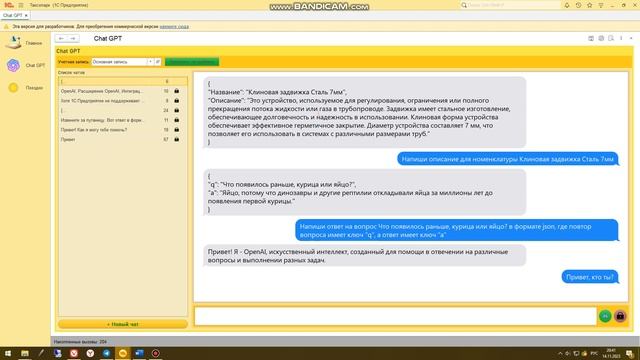Image resolution: width=640 pixels, height=360 pixels.
Task: Open the Windows notification center icon
Action: point(630,353)
